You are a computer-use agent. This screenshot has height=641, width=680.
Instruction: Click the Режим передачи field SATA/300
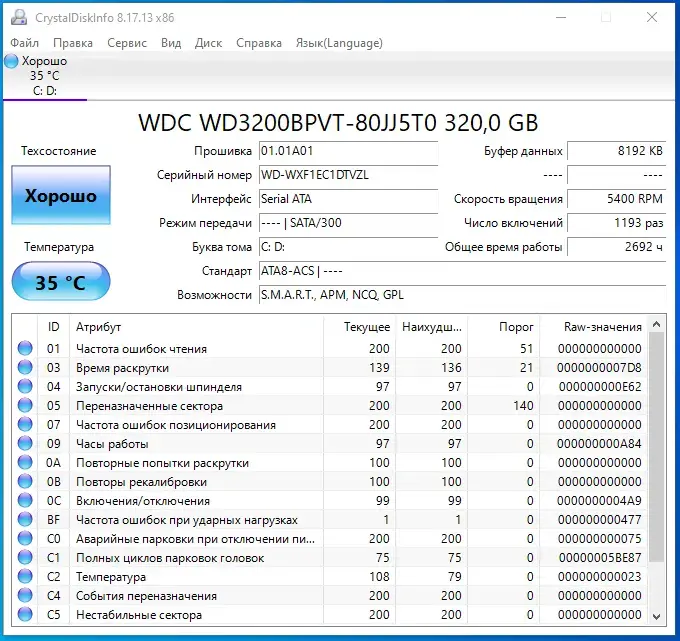point(348,223)
